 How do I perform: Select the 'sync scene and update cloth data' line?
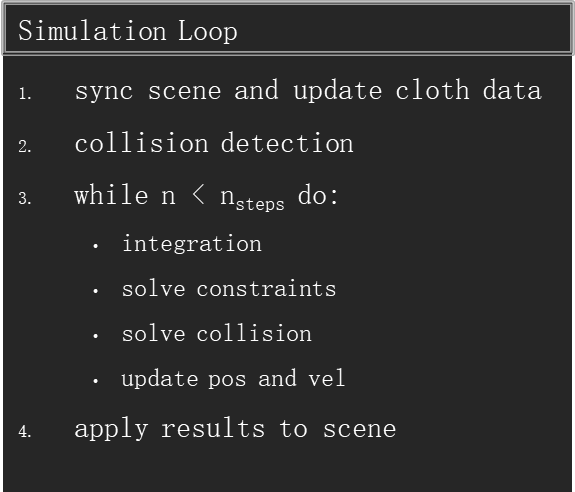pos(308,91)
